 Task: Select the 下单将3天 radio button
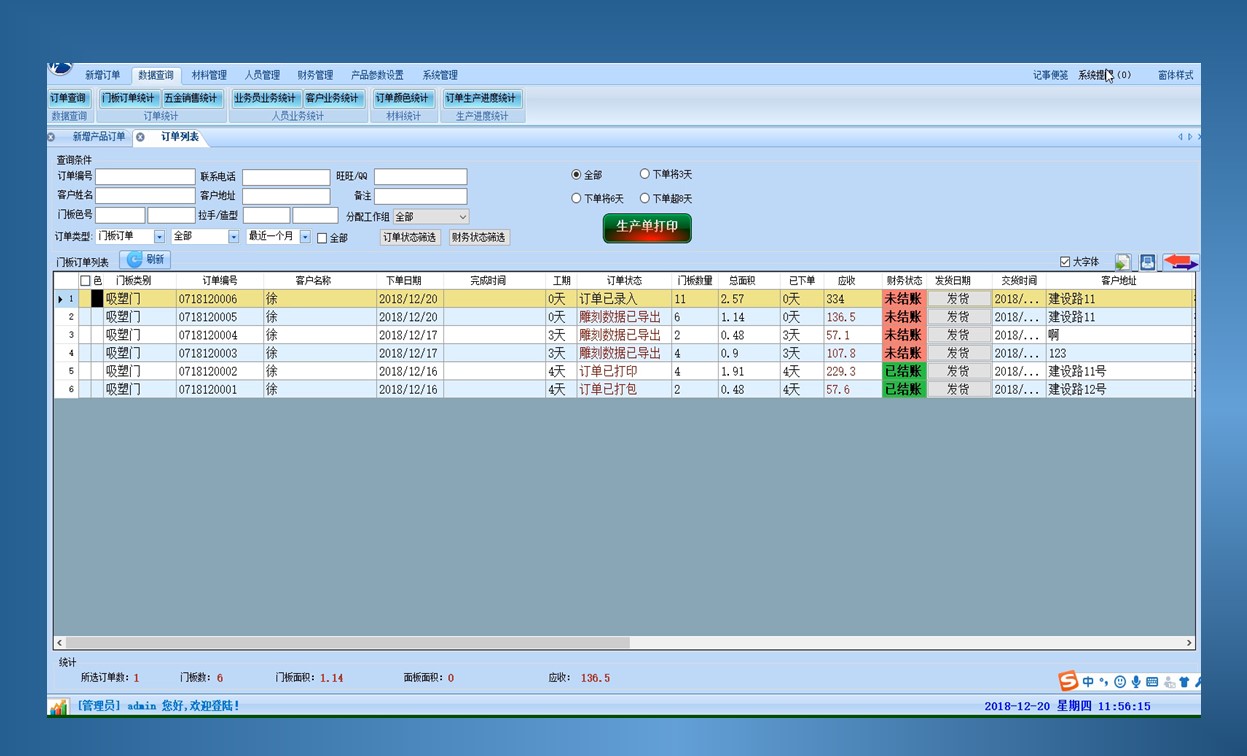pos(645,174)
